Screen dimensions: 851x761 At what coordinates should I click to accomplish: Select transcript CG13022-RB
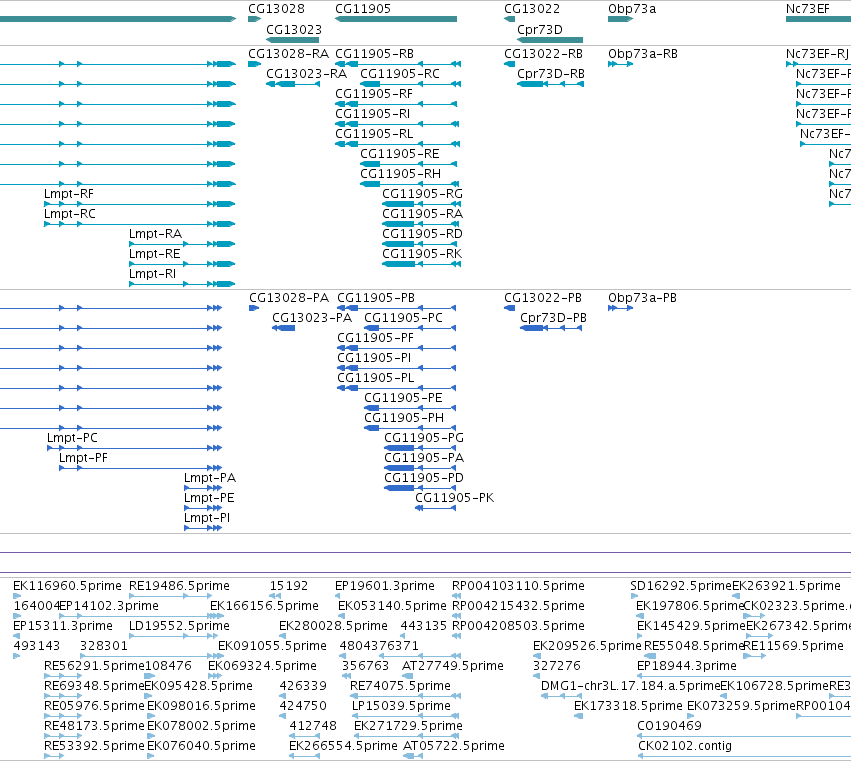[543, 54]
